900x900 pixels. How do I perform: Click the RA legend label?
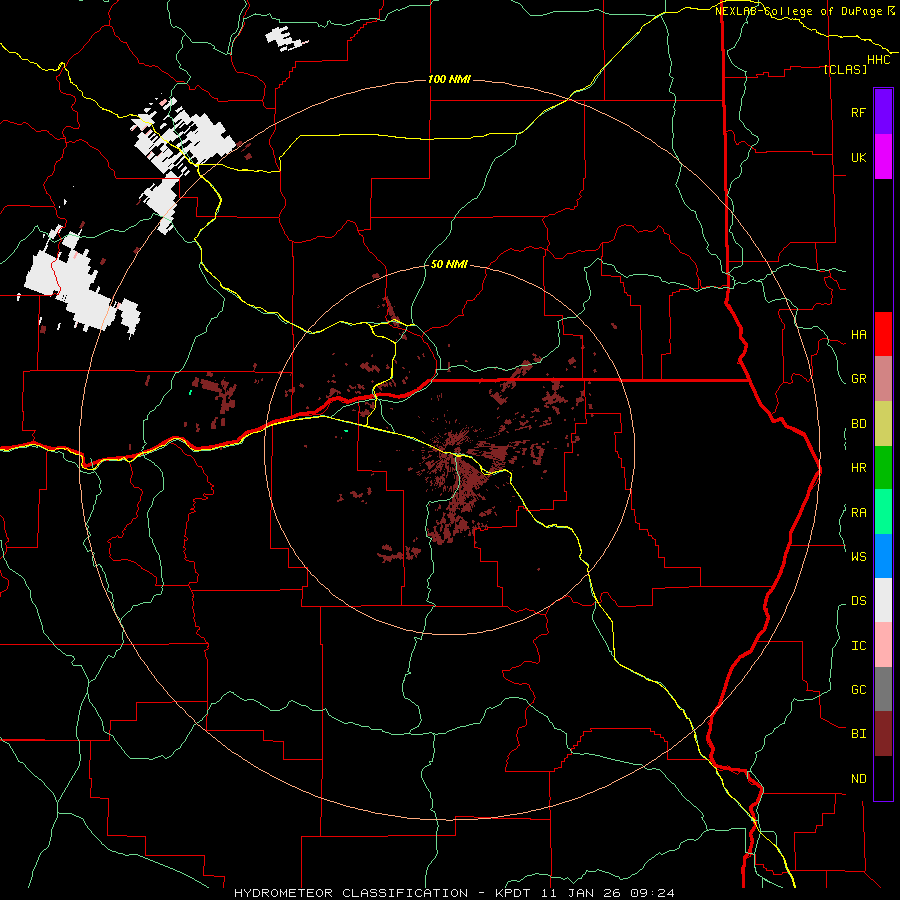[x=858, y=513]
